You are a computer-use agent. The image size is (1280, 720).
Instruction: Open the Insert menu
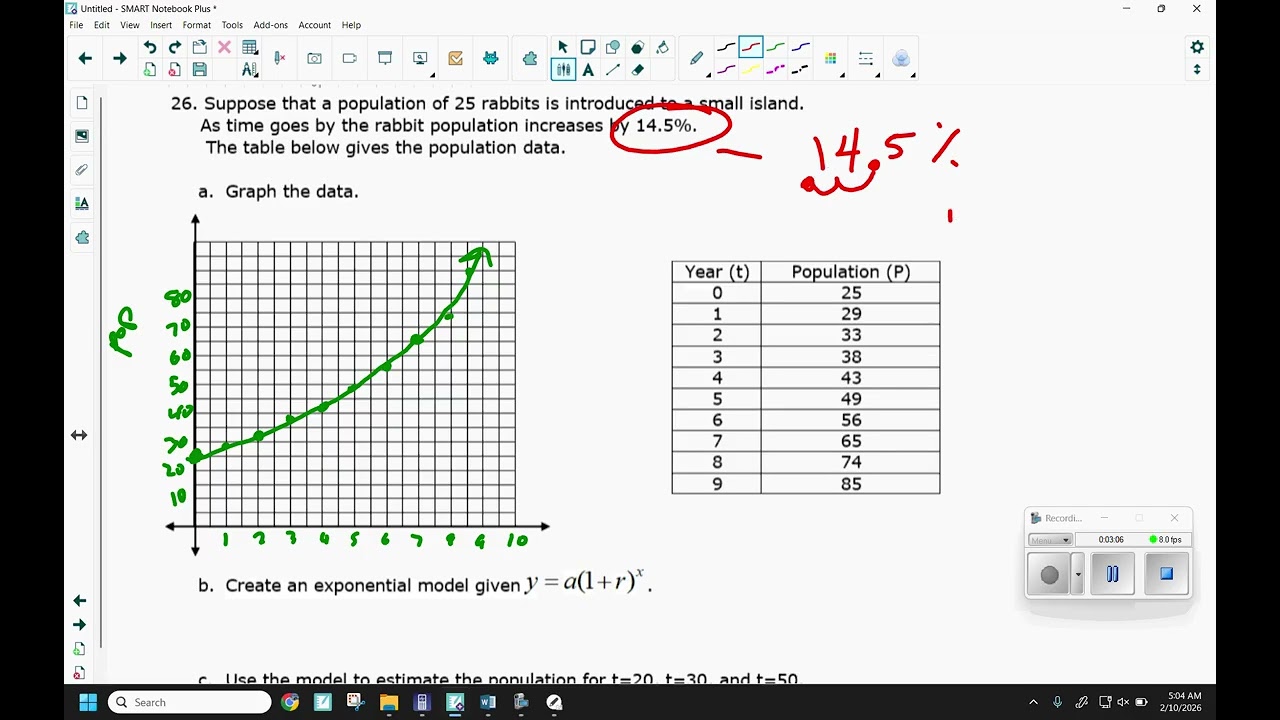tap(161, 25)
